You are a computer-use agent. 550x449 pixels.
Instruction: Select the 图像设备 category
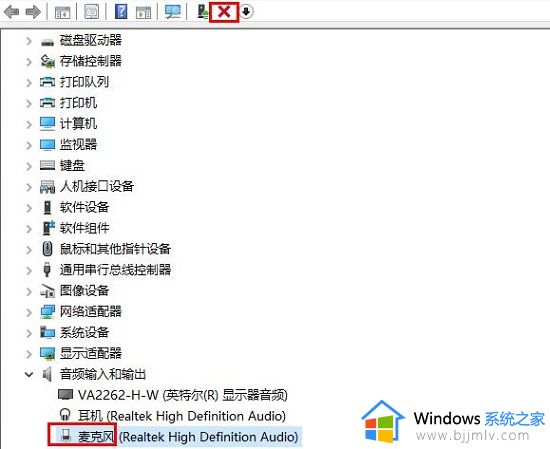click(x=84, y=290)
